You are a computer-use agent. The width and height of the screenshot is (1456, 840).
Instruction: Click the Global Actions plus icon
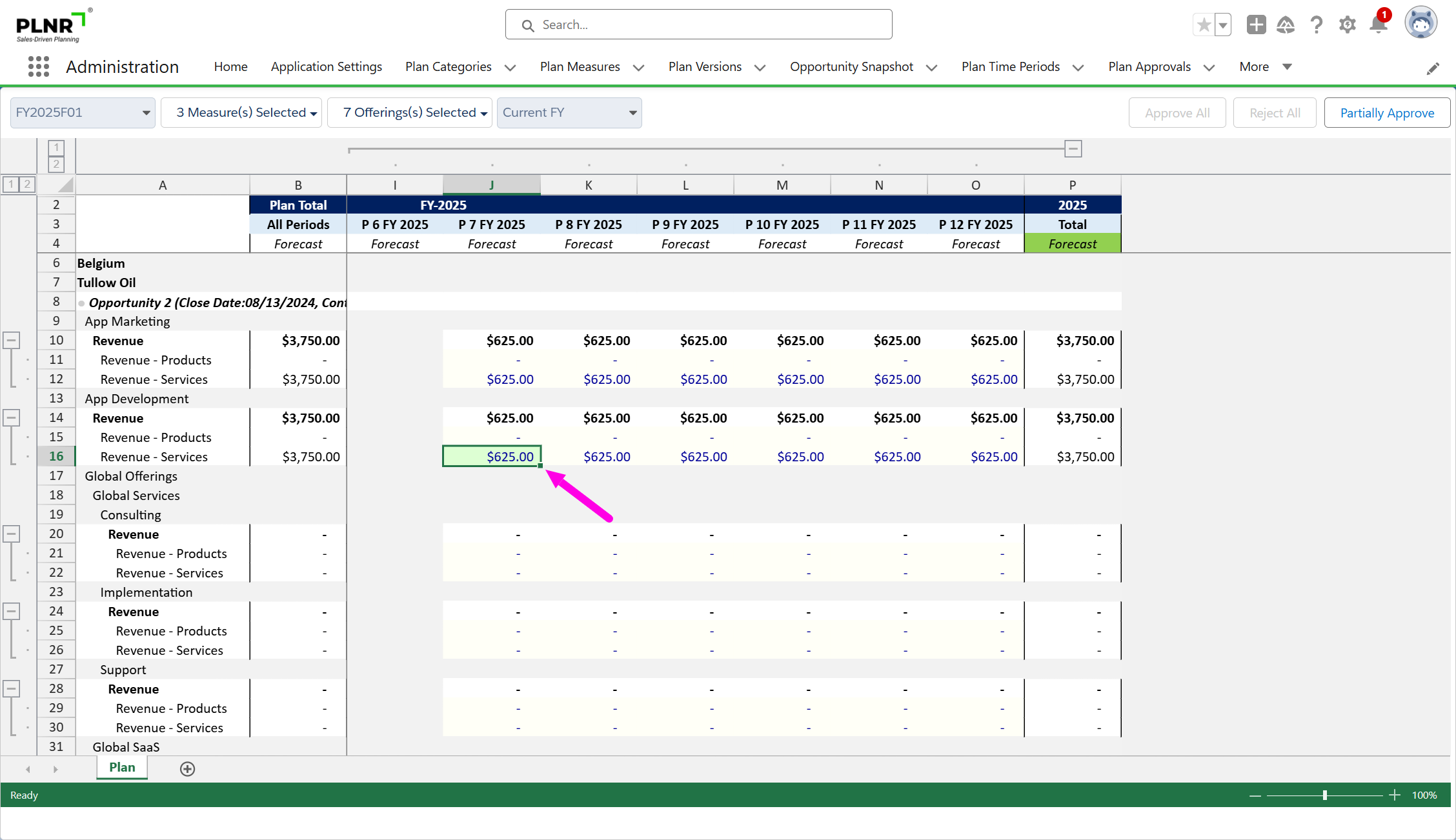(x=1256, y=25)
